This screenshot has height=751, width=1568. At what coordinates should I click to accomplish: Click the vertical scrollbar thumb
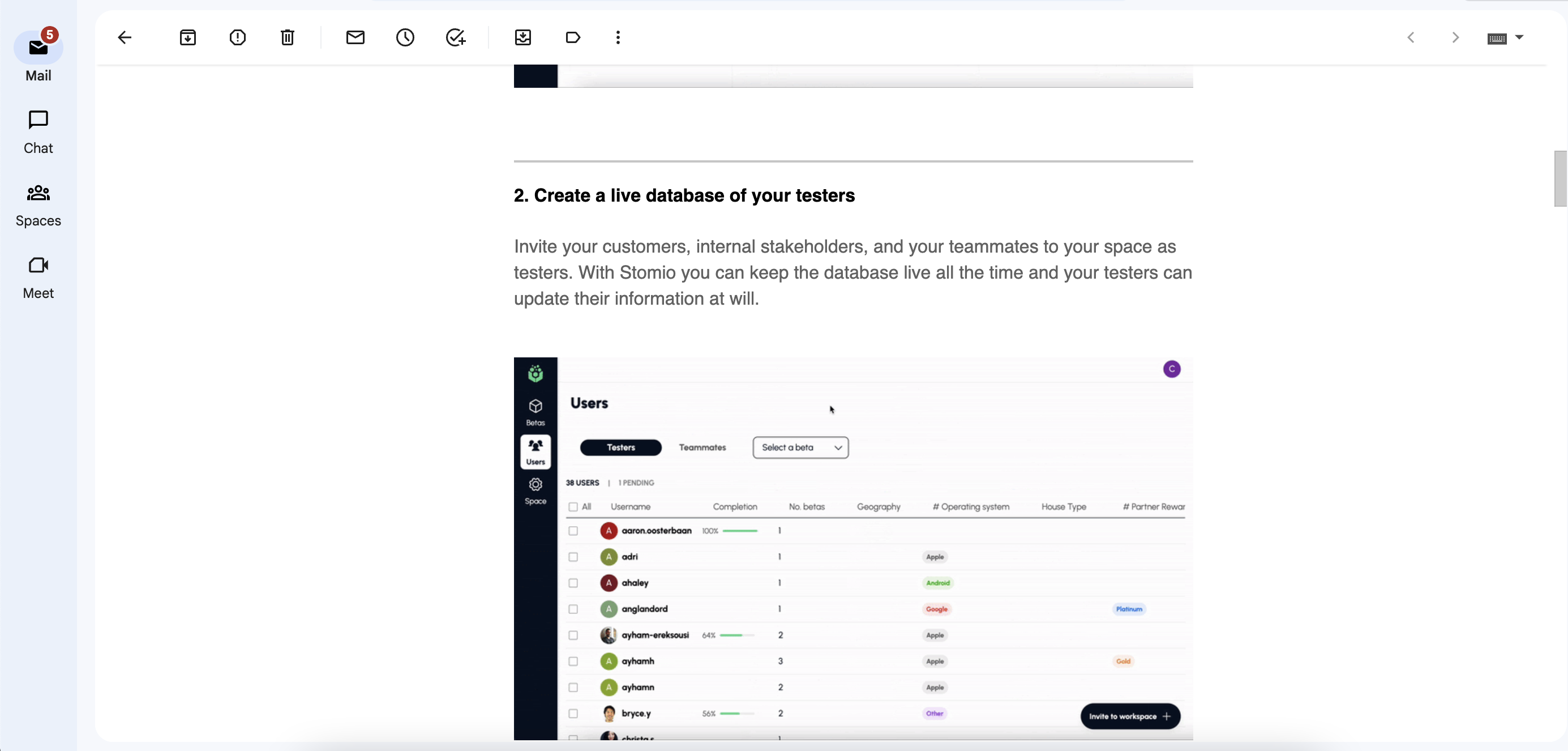1560,178
